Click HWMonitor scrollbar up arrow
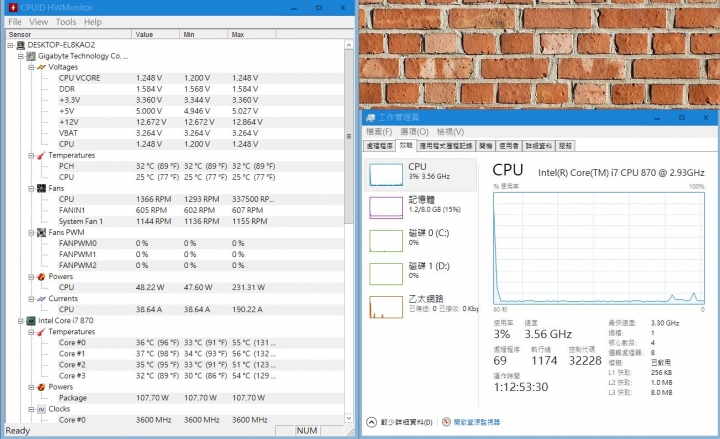 click(x=349, y=45)
